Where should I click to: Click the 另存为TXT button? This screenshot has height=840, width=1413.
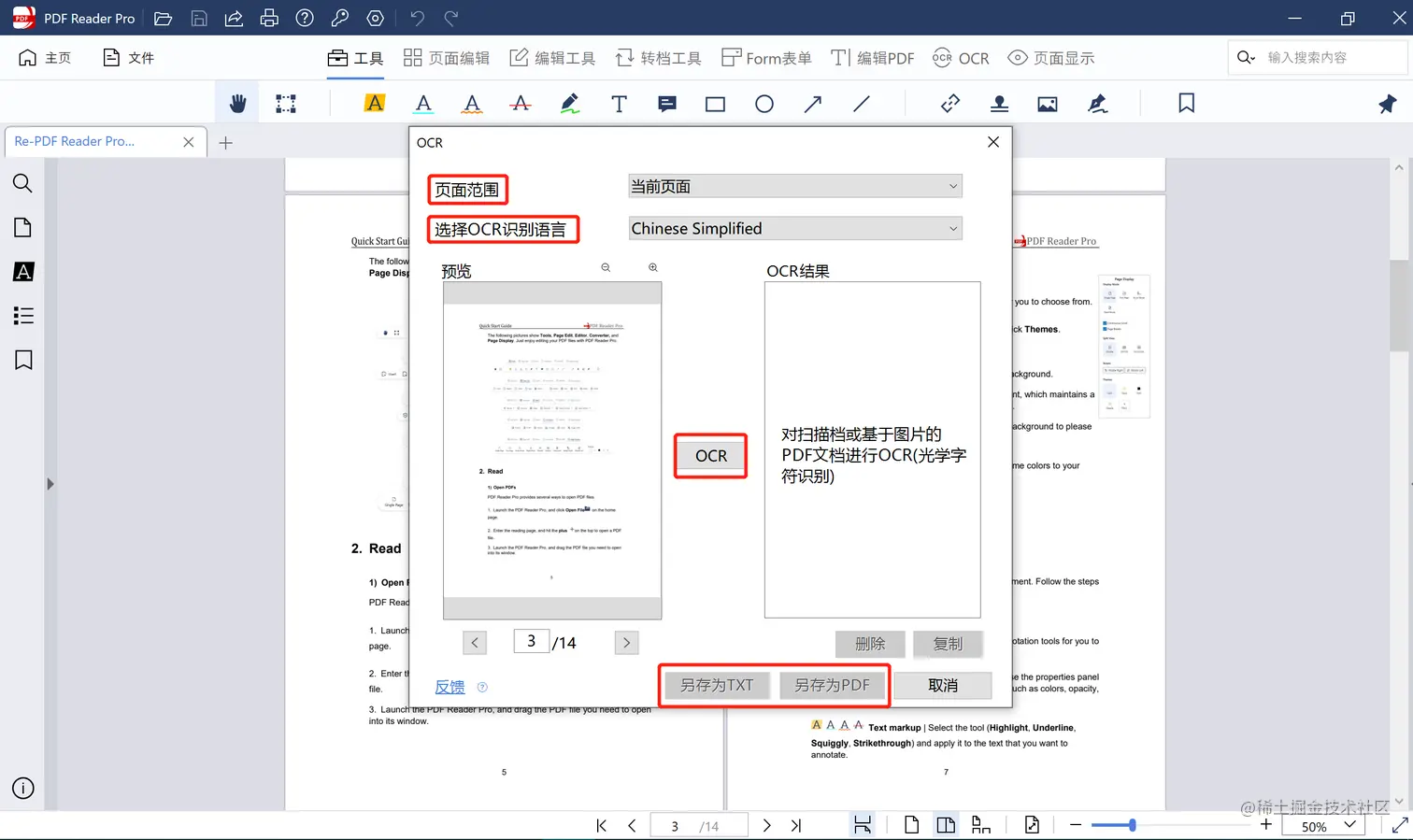pos(717,685)
